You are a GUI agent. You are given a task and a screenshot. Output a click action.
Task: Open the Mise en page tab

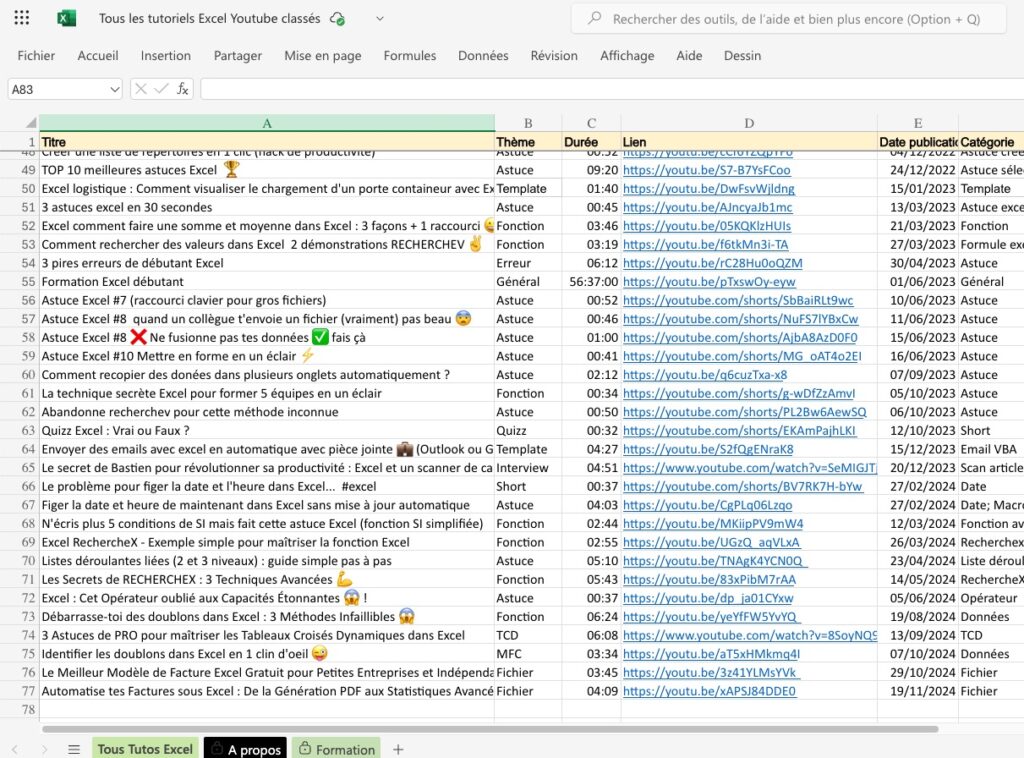[x=323, y=55]
